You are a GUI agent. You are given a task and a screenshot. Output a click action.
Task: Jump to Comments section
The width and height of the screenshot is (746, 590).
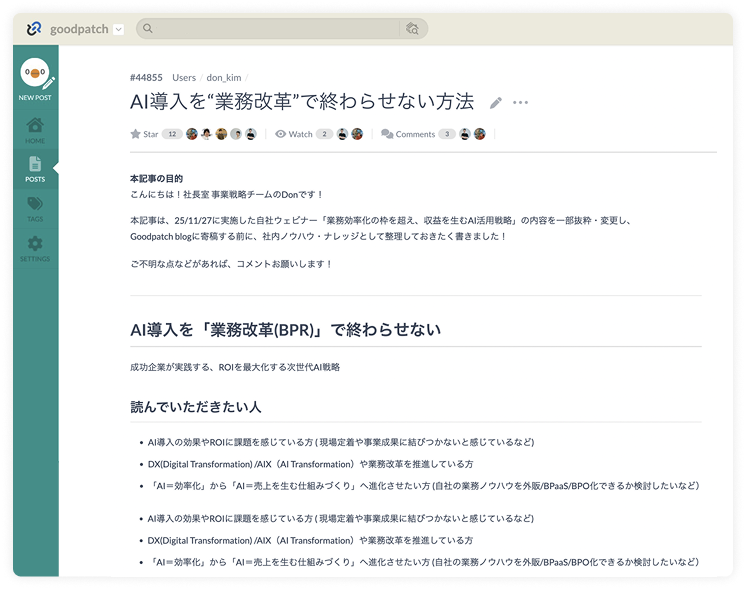[408, 134]
